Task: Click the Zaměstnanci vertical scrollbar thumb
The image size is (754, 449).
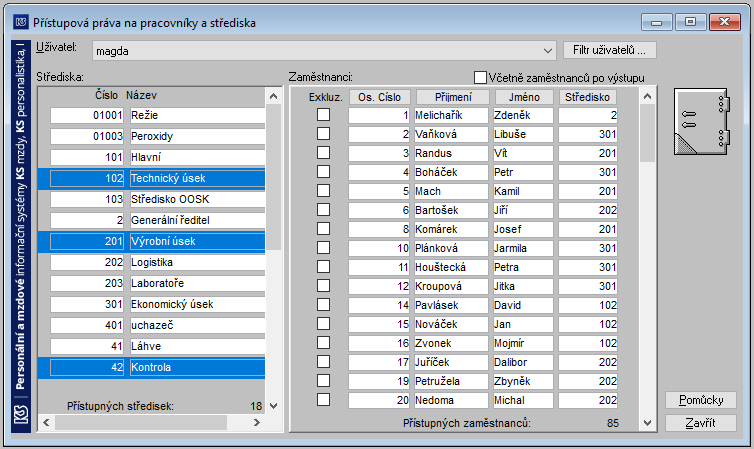Action: coord(647,133)
